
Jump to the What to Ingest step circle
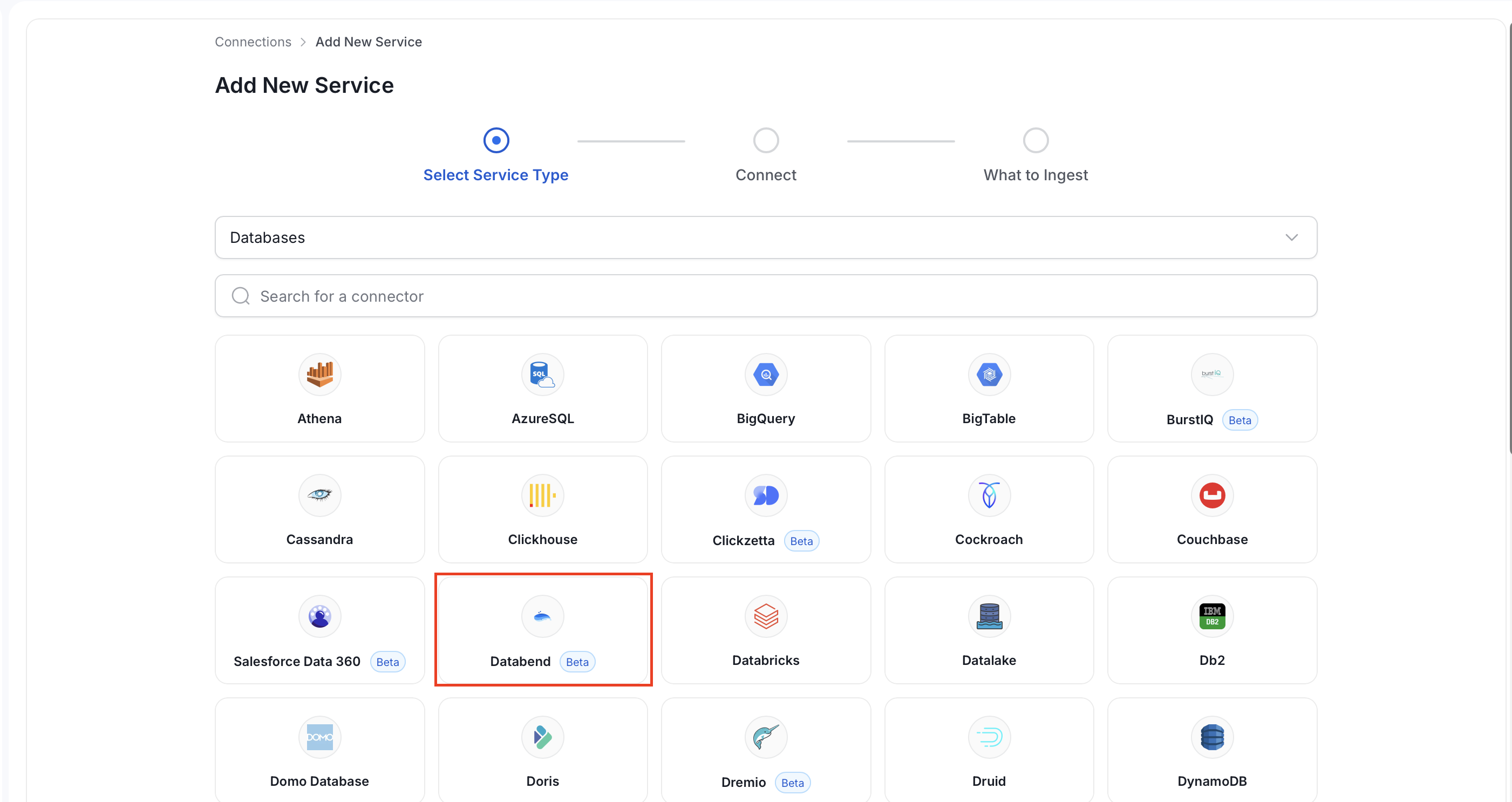click(1036, 140)
